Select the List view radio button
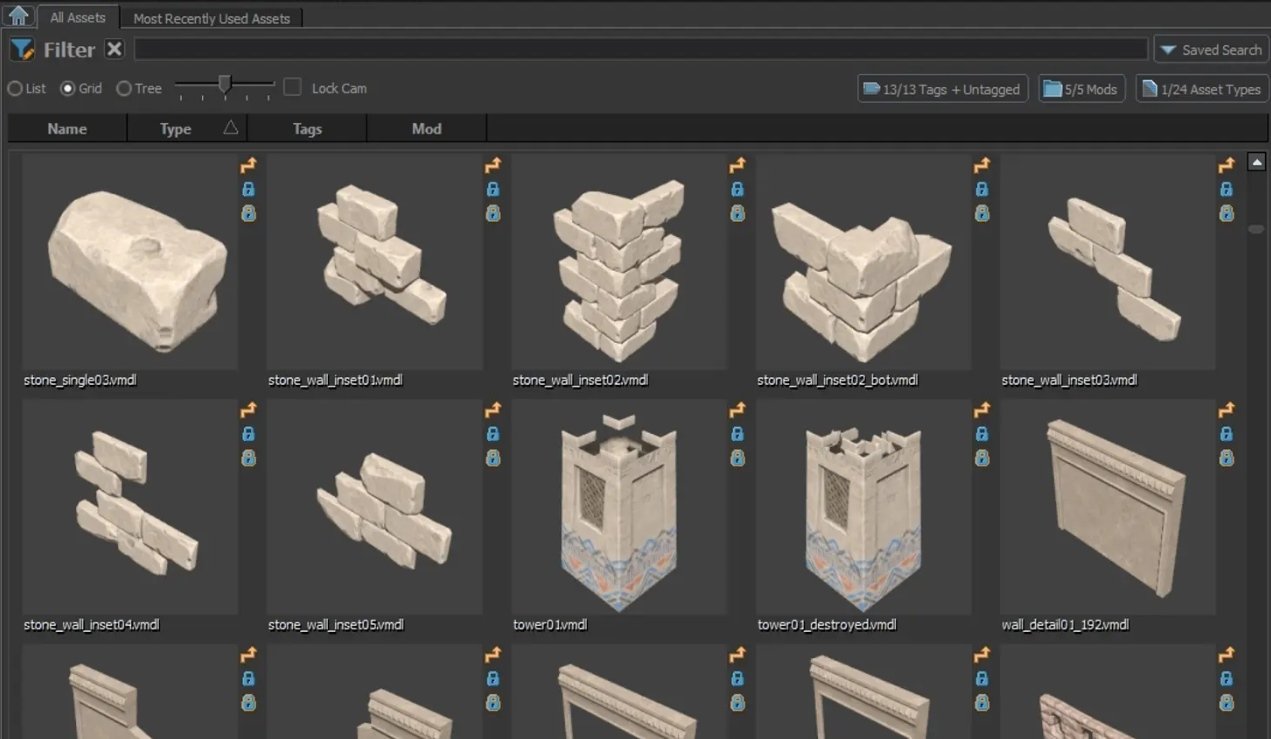This screenshot has width=1271, height=739. (x=15, y=88)
